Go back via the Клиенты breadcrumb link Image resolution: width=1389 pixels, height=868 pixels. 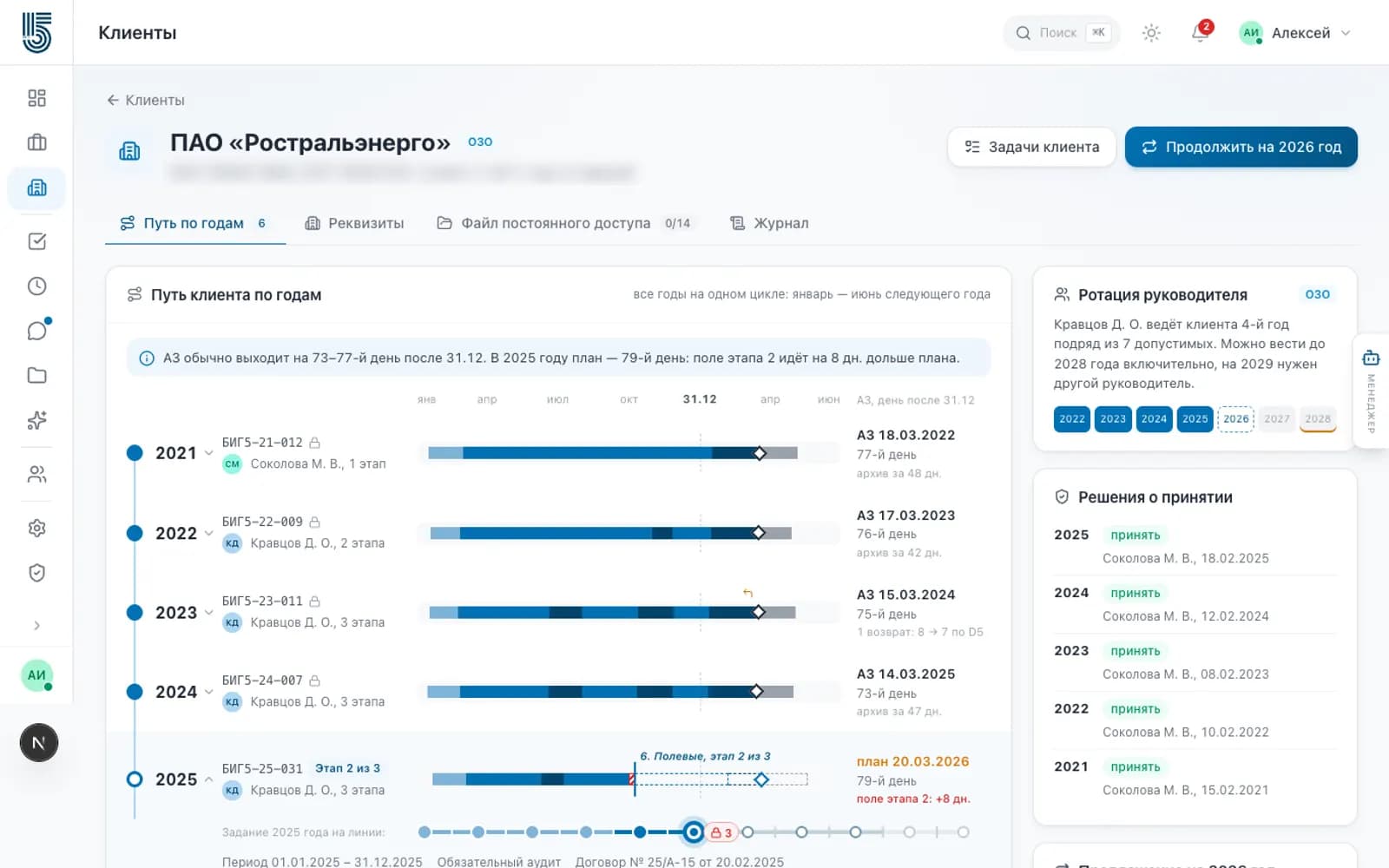pos(146,100)
